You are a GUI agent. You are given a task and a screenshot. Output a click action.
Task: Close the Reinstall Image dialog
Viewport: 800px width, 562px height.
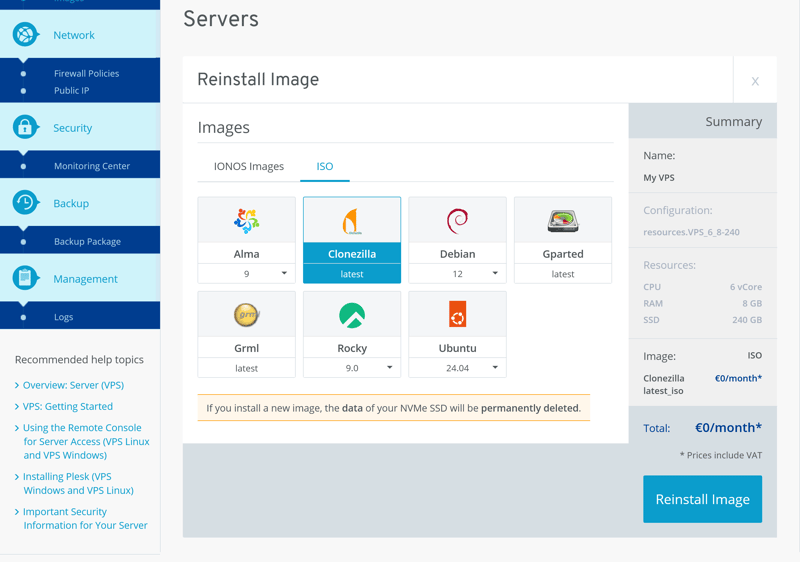[x=755, y=81]
